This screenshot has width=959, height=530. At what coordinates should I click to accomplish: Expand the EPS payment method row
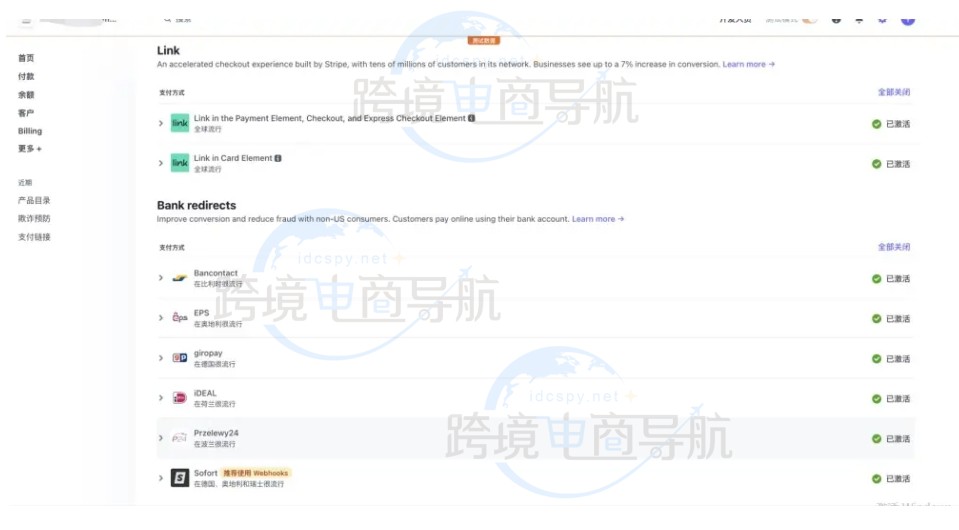coord(161,318)
